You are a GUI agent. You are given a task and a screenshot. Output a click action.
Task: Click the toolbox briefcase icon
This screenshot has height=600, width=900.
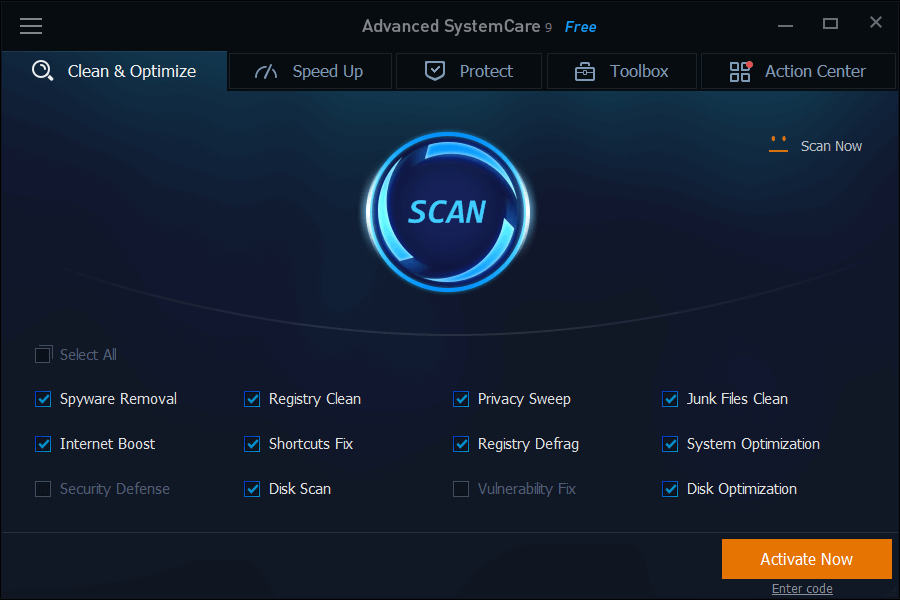coord(585,72)
